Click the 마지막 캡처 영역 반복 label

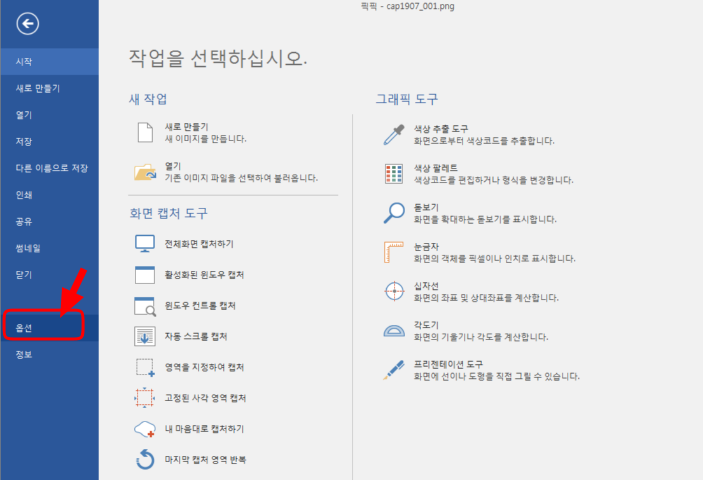(x=205, y=459)
